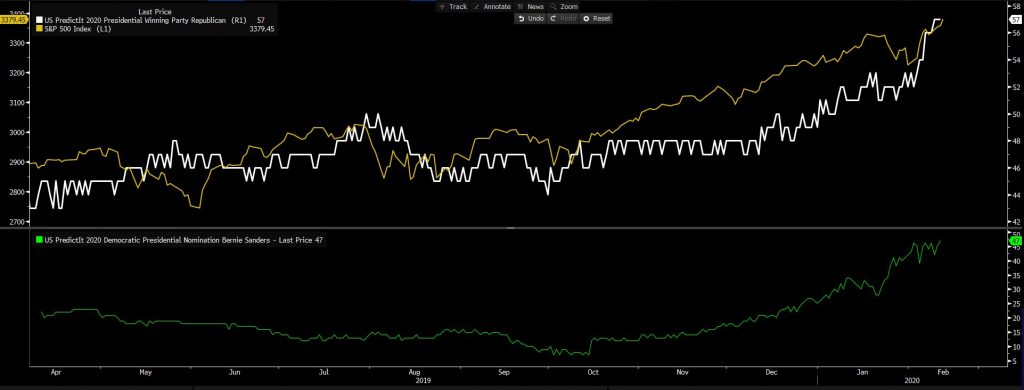
Task: Click the Reset button label
Action: (x=601, y=18)
